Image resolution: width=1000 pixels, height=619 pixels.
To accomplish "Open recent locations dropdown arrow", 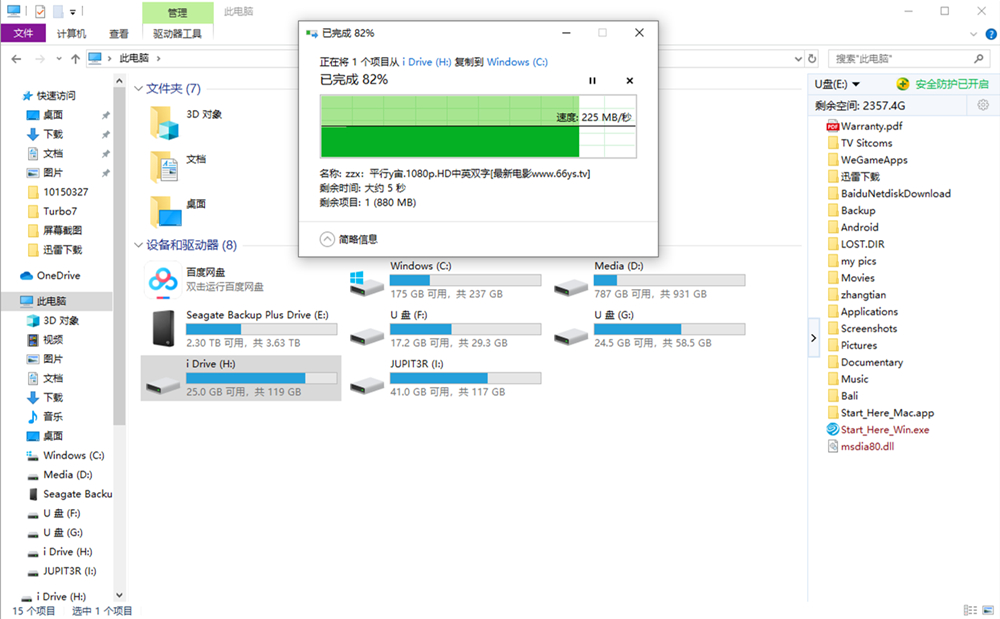I will click(x=59, y=59).
